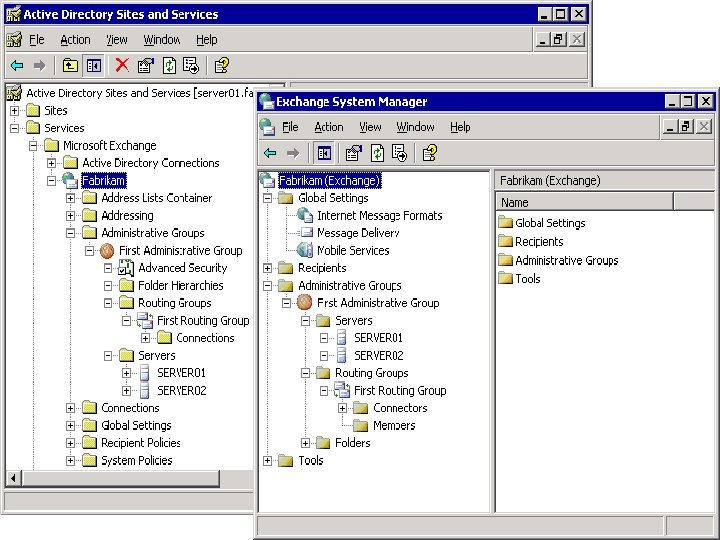Click Export List icon in Exchange System Manager toolbar
The height and width of the screenshot is (540, 720).
pos(399,153)
